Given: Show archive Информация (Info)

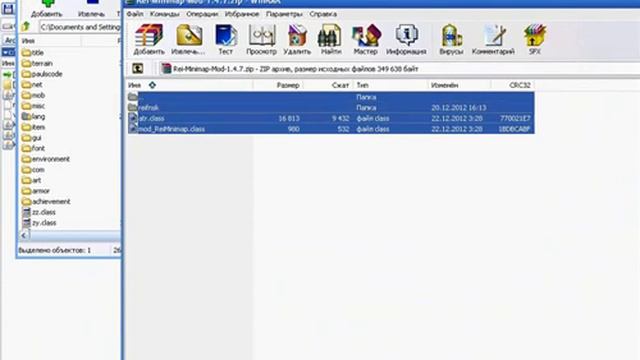Looking at the screenshot, I should [x=406, y=39].
